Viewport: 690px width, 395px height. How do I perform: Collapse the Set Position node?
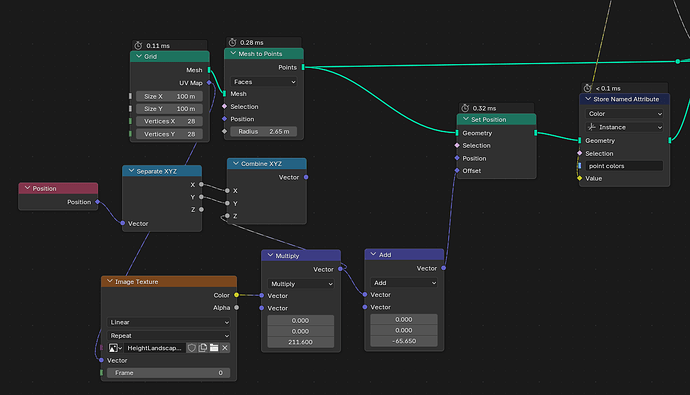pyautogui.click(x=466, y=119)
